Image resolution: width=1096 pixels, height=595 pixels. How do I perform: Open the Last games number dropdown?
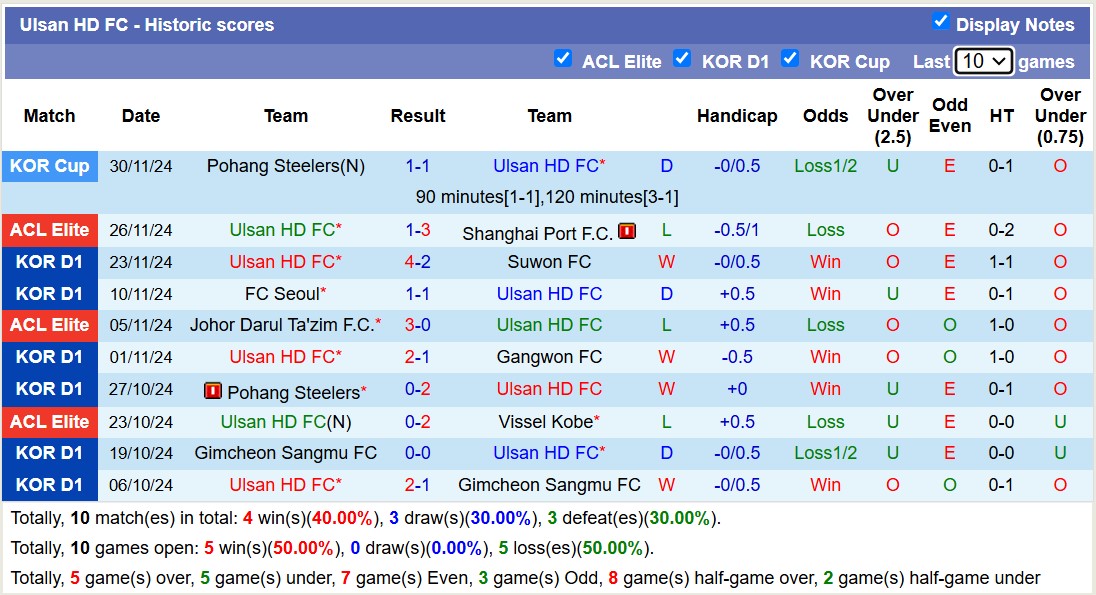[x=983, y=61]
